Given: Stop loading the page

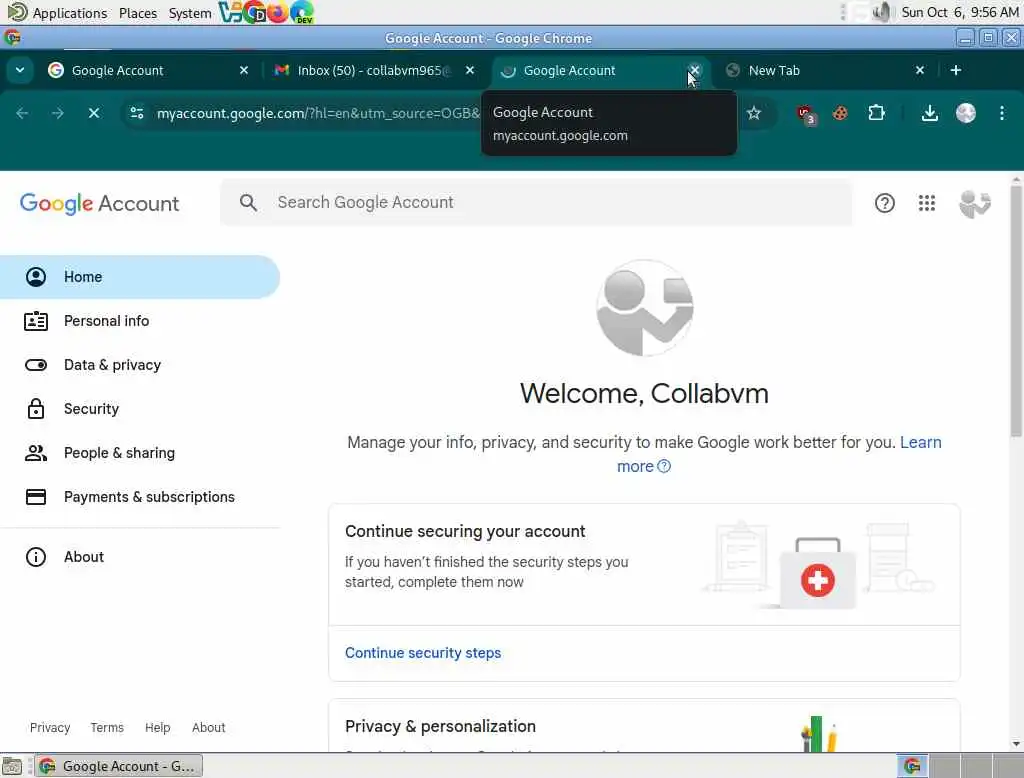Looking at the screenshot, I should click(93, 113).
